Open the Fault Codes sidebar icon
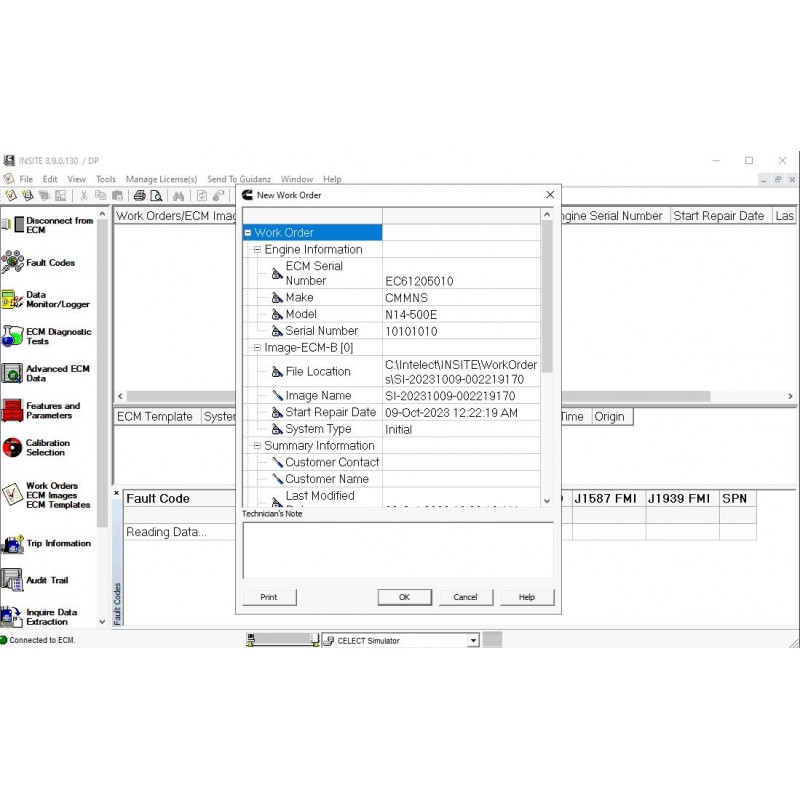Viewport: 800px width, 800px height. point(12,262)
